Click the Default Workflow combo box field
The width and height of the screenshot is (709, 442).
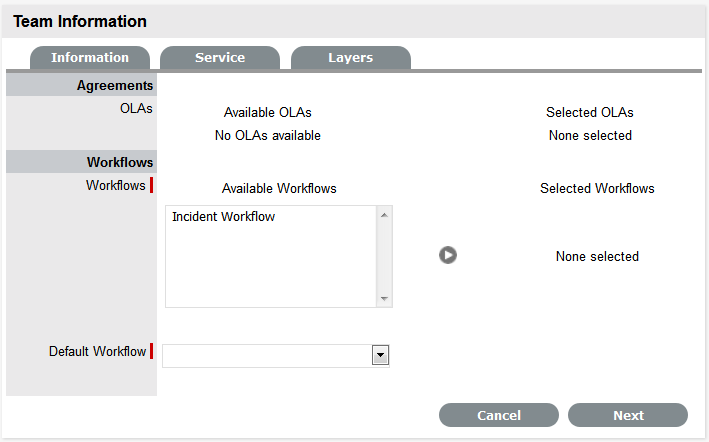267,355
